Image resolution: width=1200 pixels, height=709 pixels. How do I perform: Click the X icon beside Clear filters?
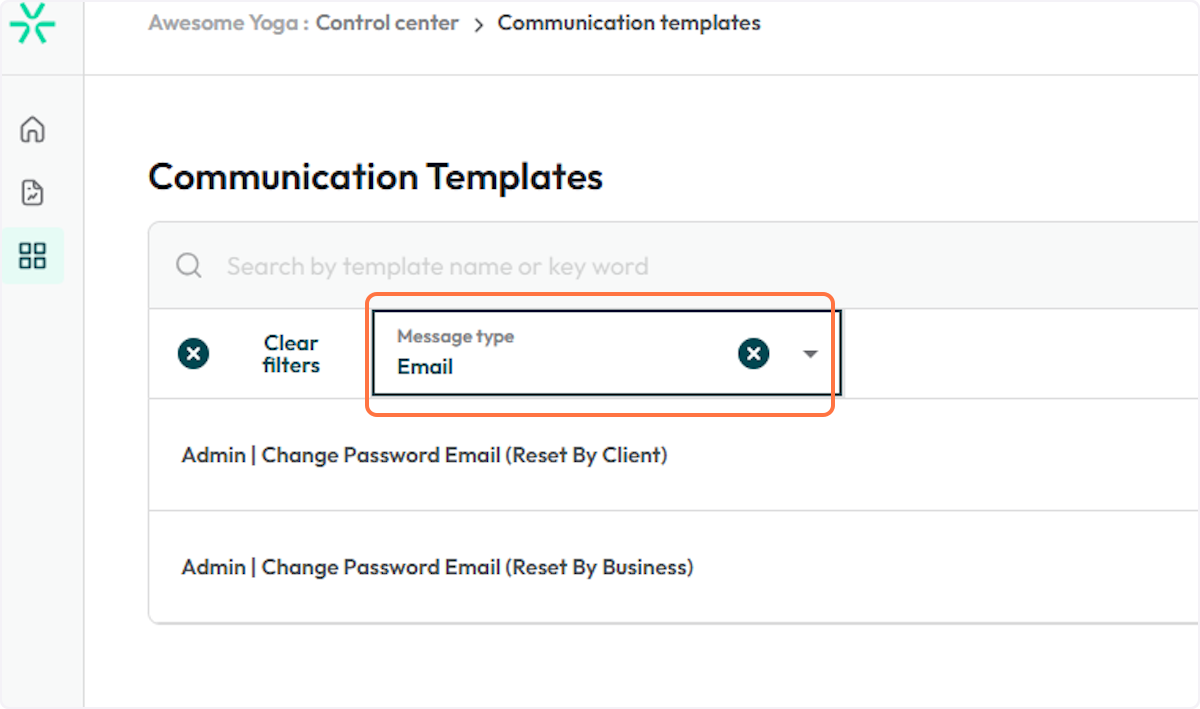(193, 354)
